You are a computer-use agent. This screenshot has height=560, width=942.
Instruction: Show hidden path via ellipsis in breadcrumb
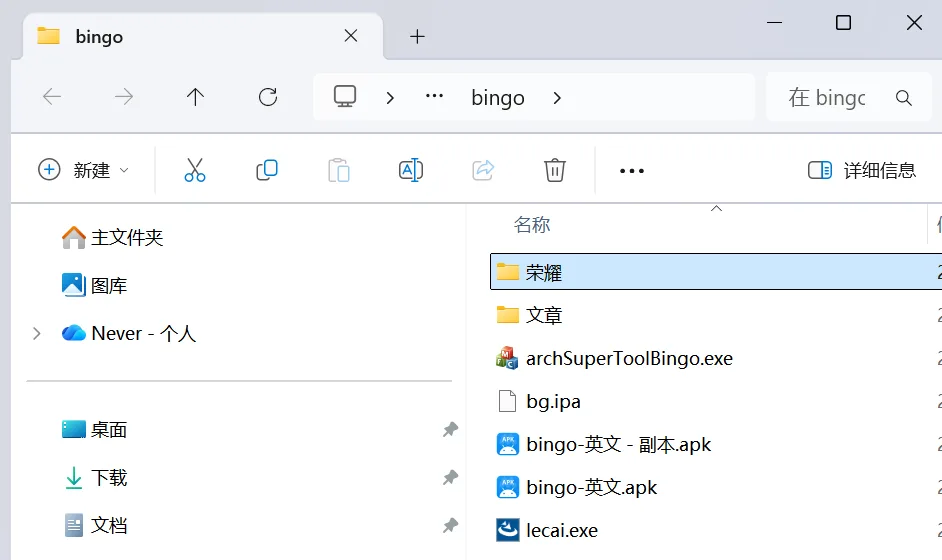pos(434,96)
